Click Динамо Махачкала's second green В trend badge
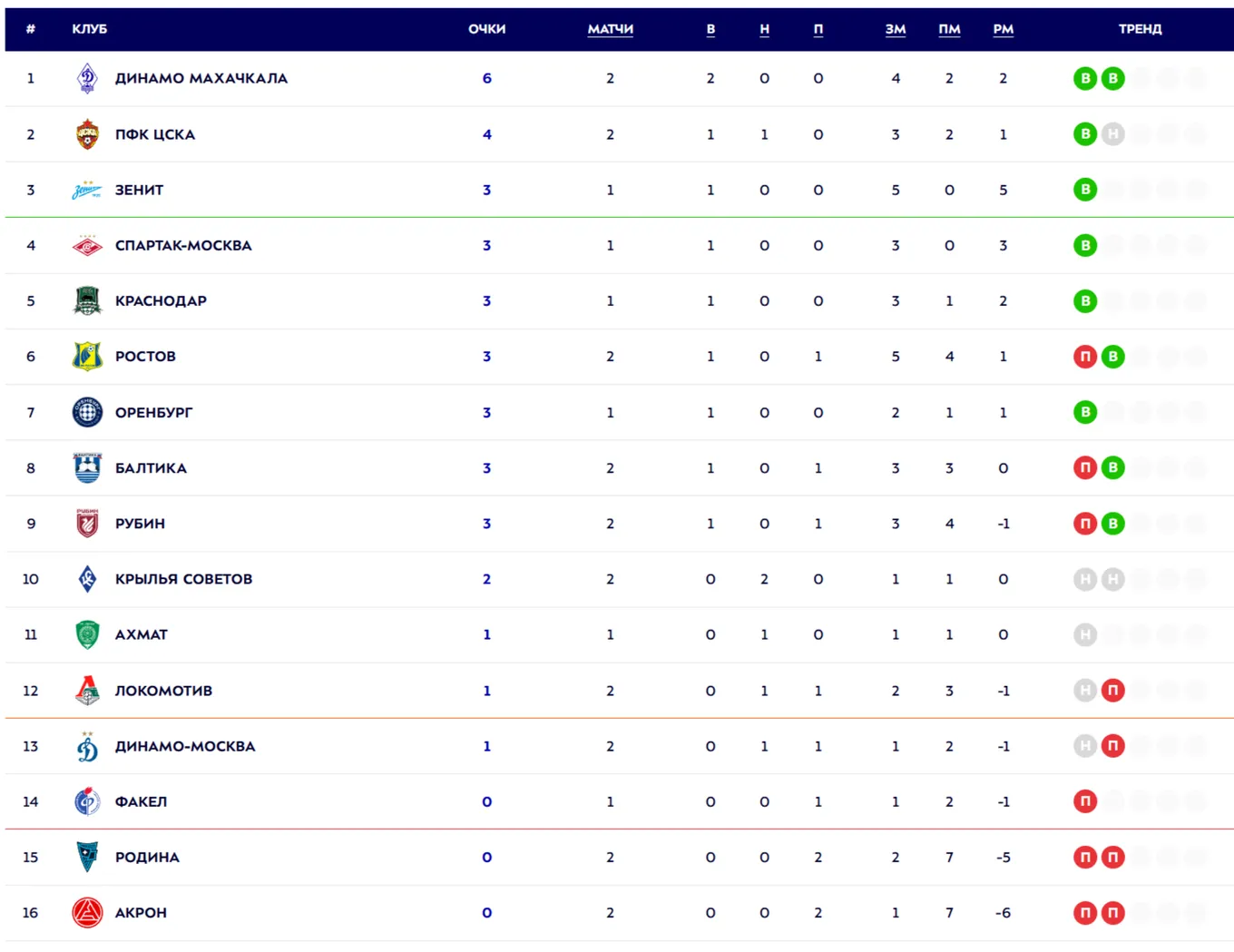1234x952 pixels. (x=1112, y=79)
